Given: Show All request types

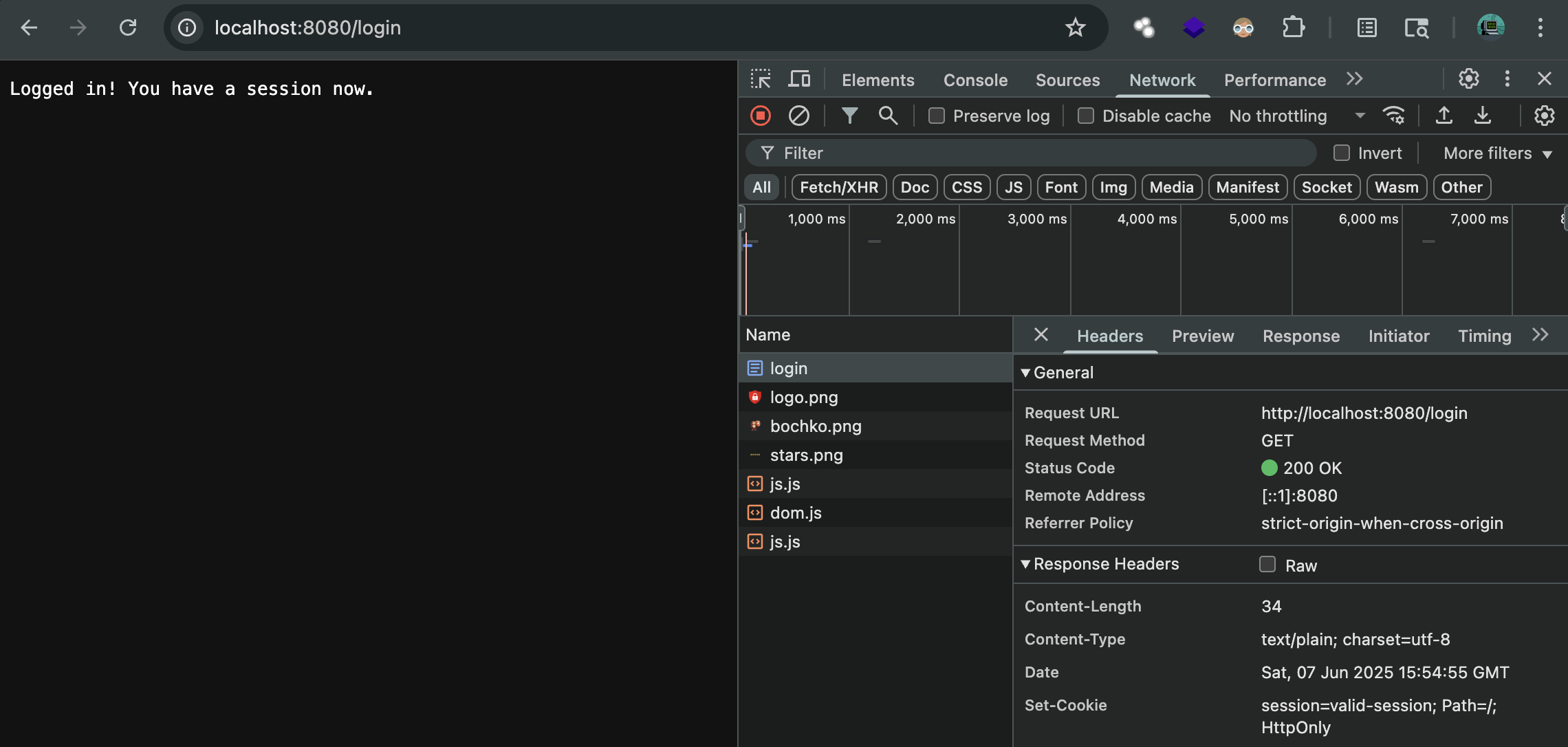Looking at the screenshot, I should (761, 187).
